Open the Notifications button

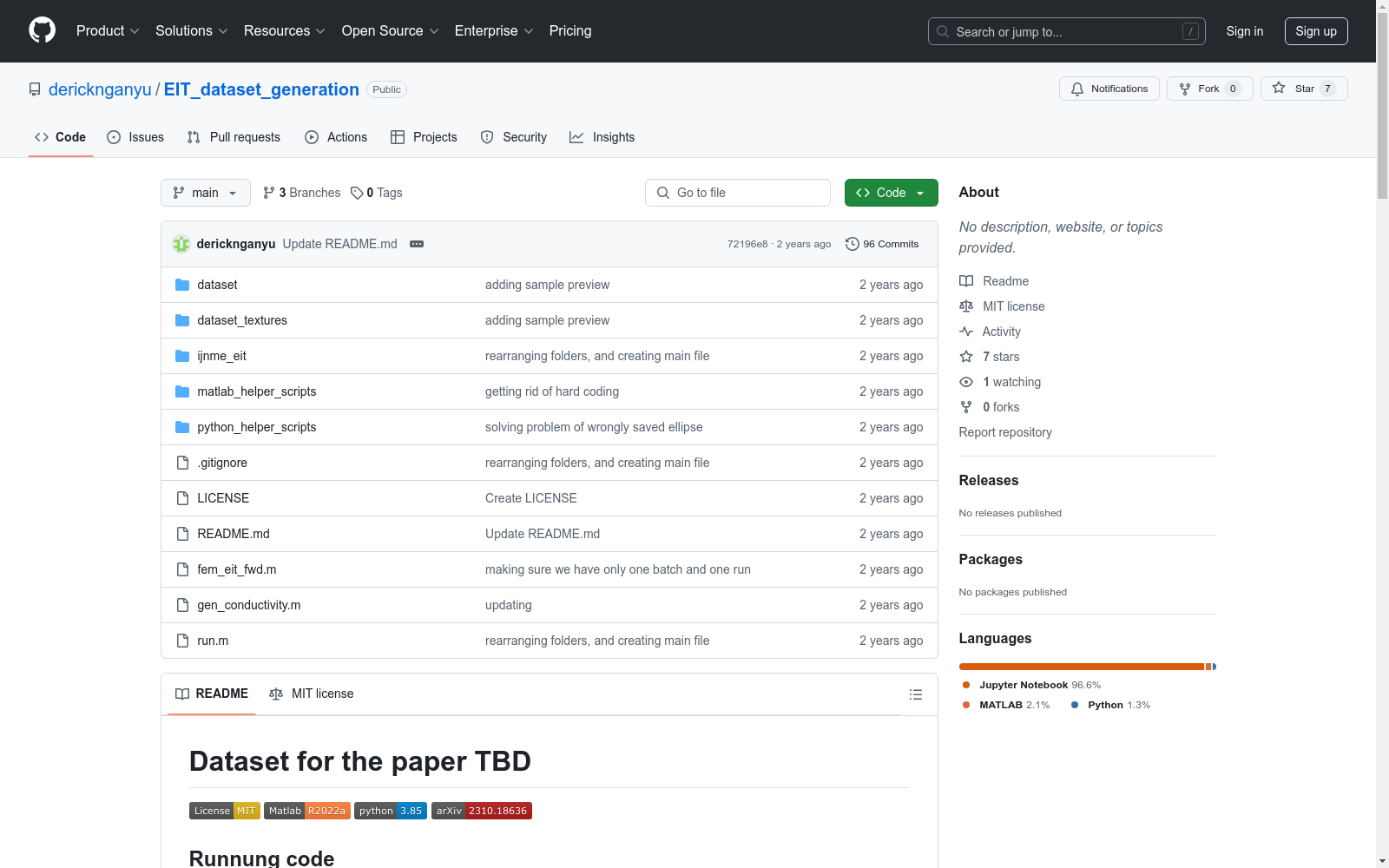(1109, 89)
